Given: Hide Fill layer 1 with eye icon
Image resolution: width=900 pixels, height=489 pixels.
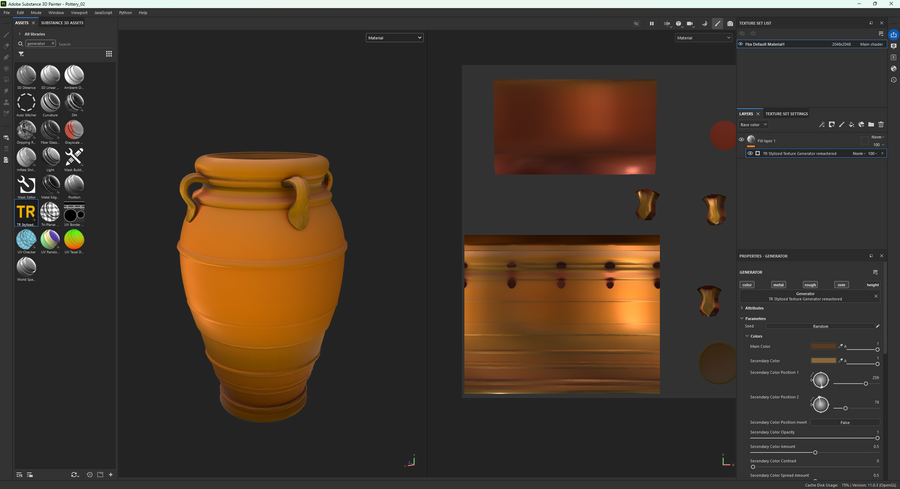Looking at the screenshot, I should tap(741, 140).
